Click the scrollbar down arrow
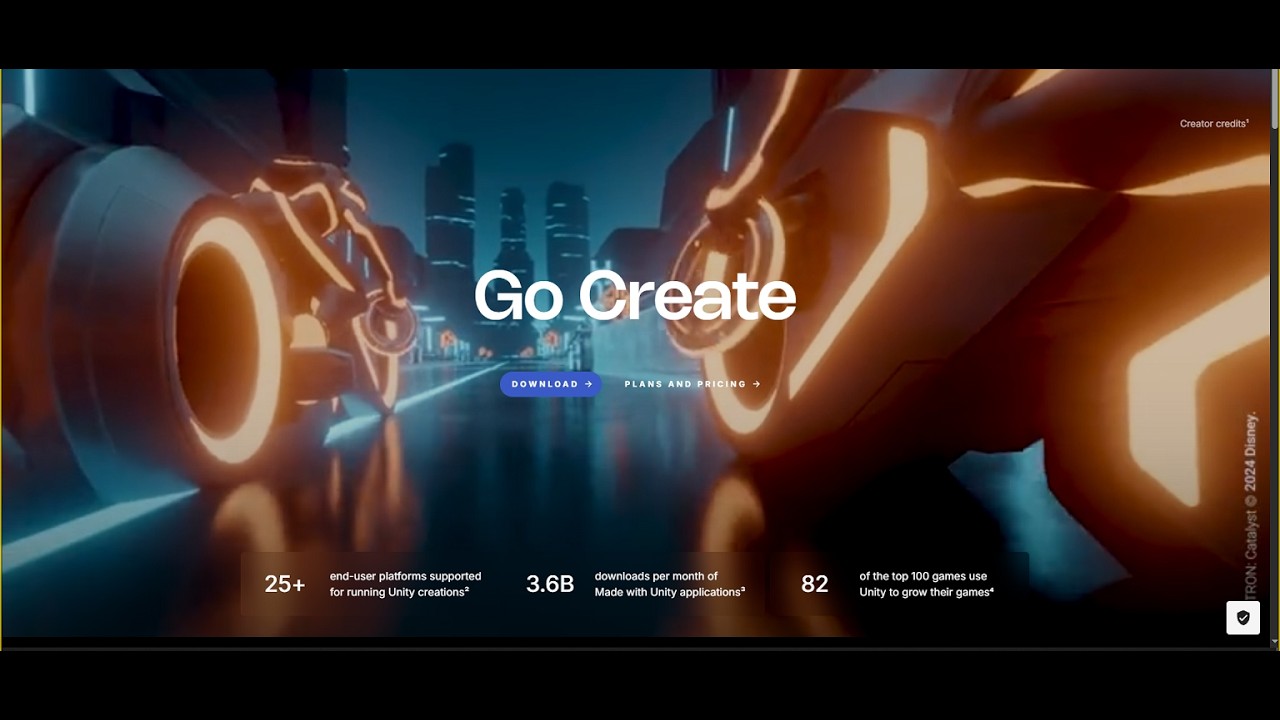The width and height of the screenshot is (1280, 720). point(1275,641)
